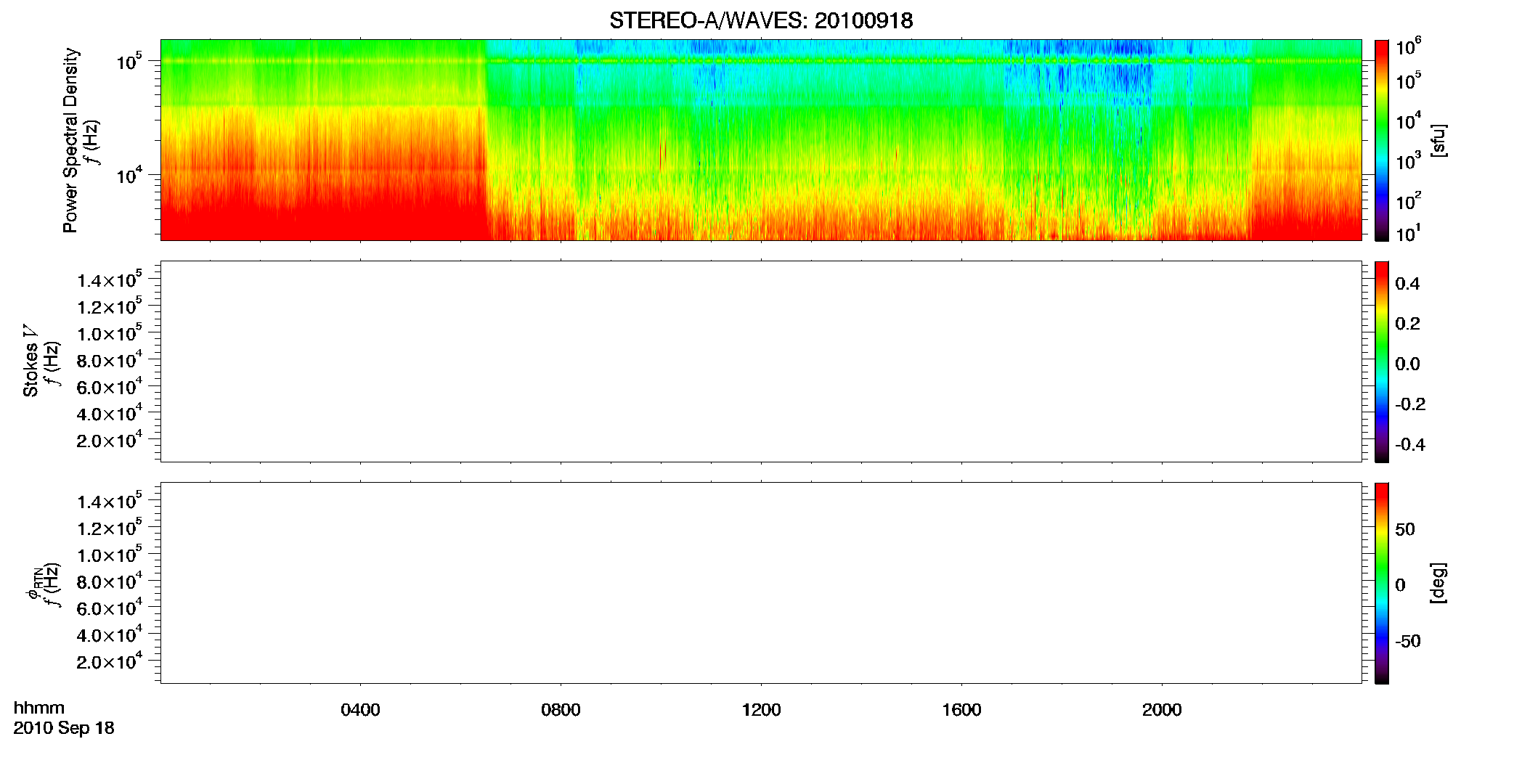Click the "-50" value on the degrees color bar
Image resolution: width=1522 pixels, height=784 pixels.
pyautogui.click(x=1408, y=641)
